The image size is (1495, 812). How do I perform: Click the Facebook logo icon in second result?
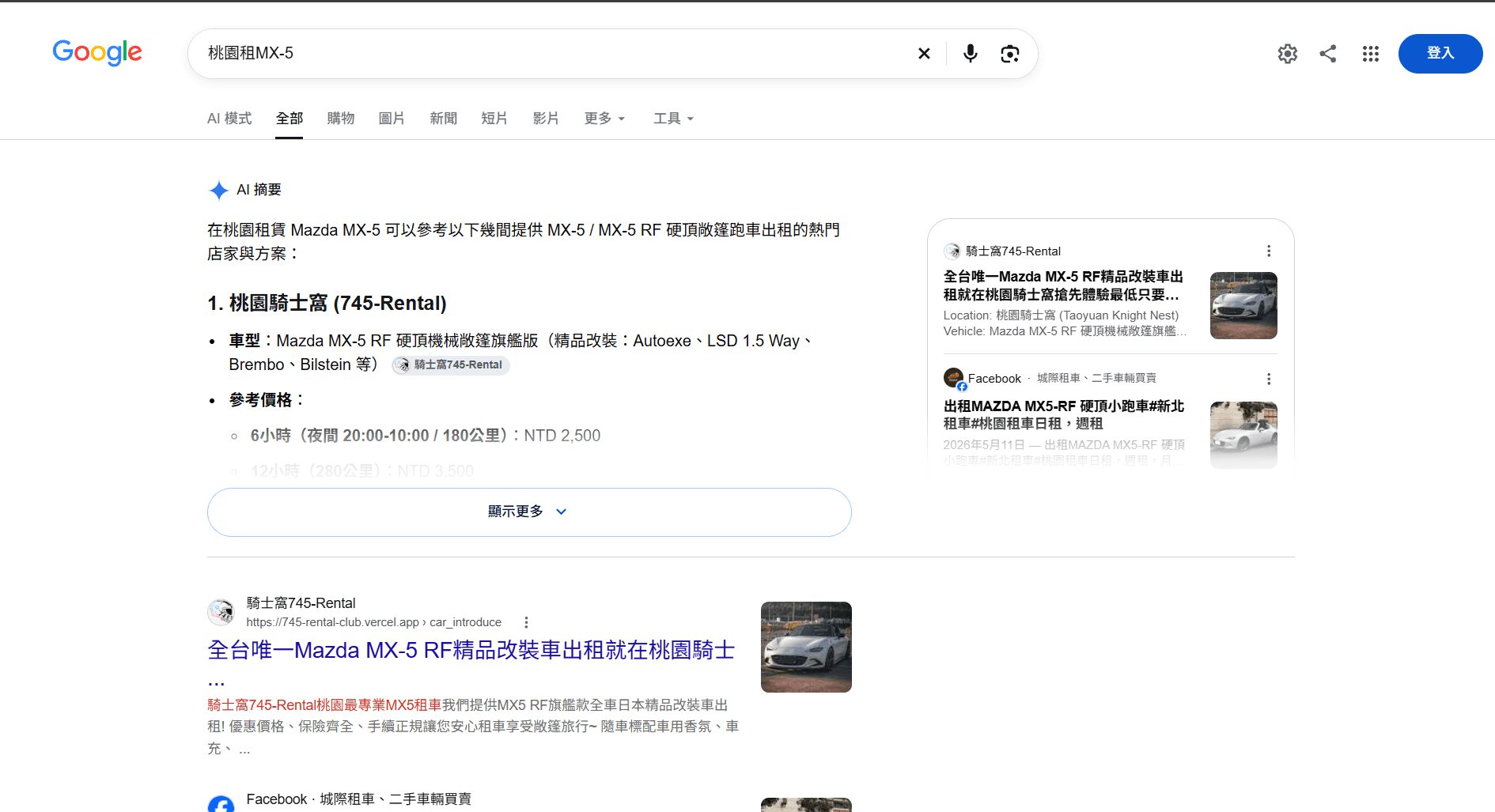coord(221,804)
